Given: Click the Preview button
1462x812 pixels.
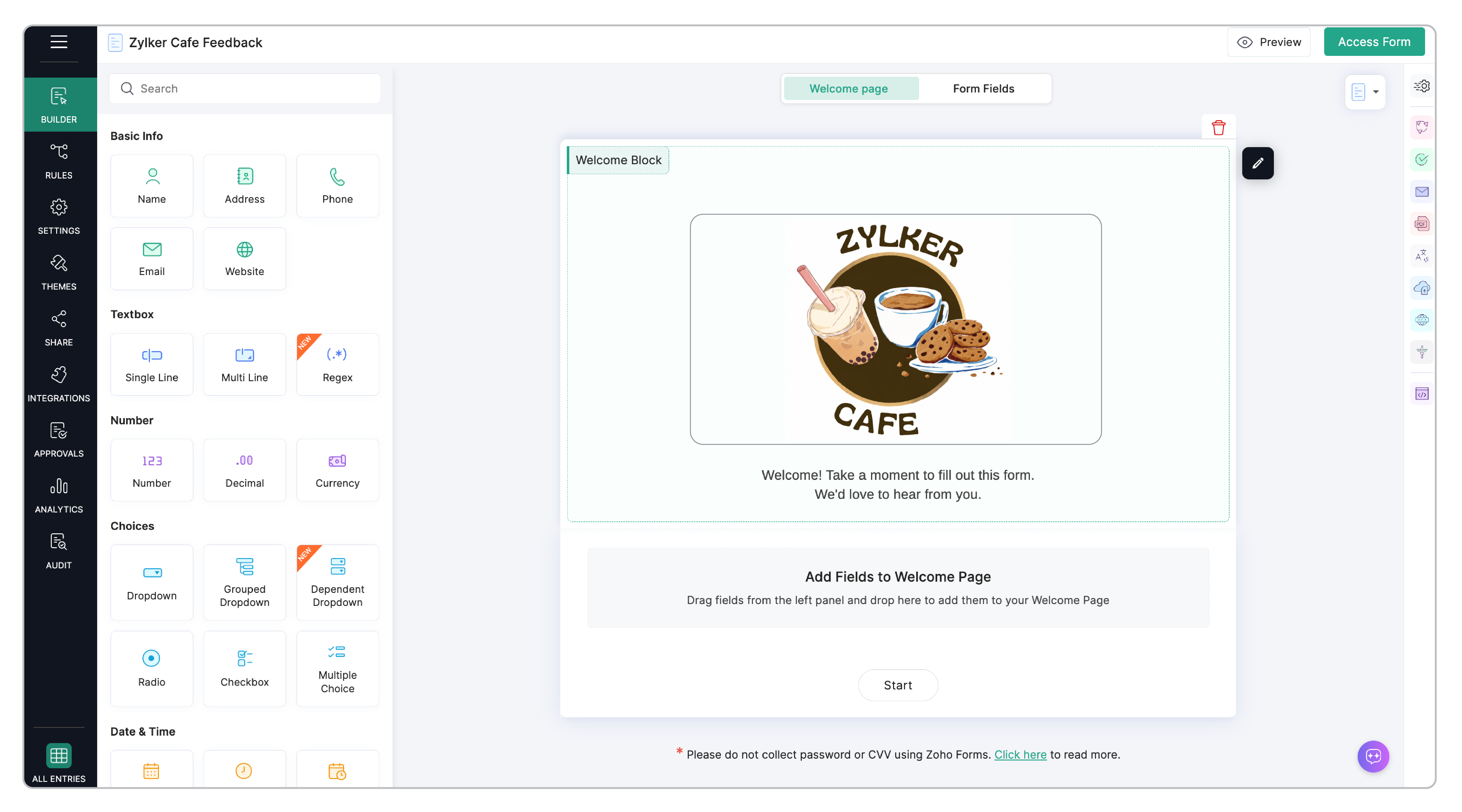Looking at the screenshot, I should (x=1269, y=42).
